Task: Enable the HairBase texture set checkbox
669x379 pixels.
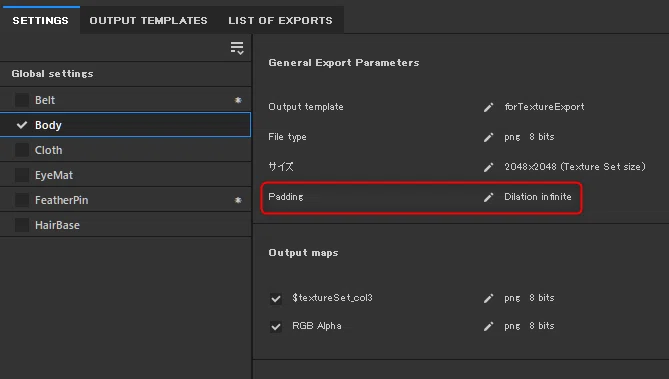Action: coord(21,225)
